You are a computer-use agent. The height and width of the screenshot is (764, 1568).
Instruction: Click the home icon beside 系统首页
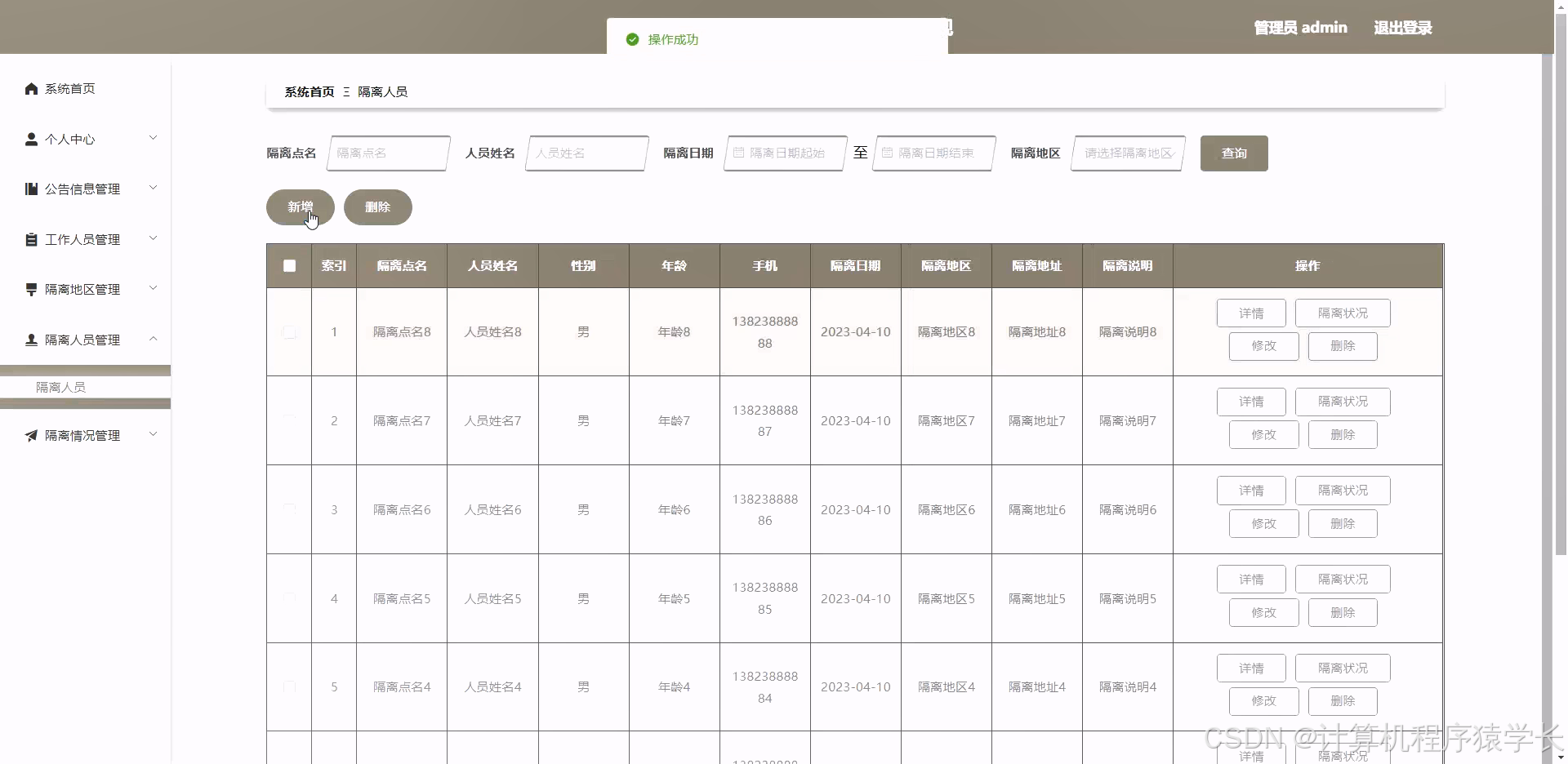point(31,88)
